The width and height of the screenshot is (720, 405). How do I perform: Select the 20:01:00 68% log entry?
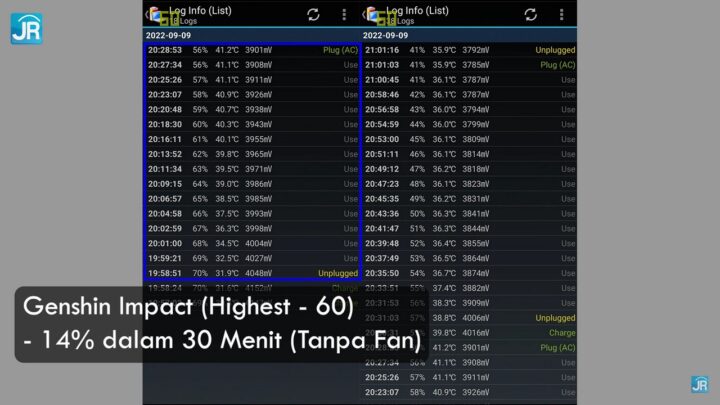click(x=253, y=243)
